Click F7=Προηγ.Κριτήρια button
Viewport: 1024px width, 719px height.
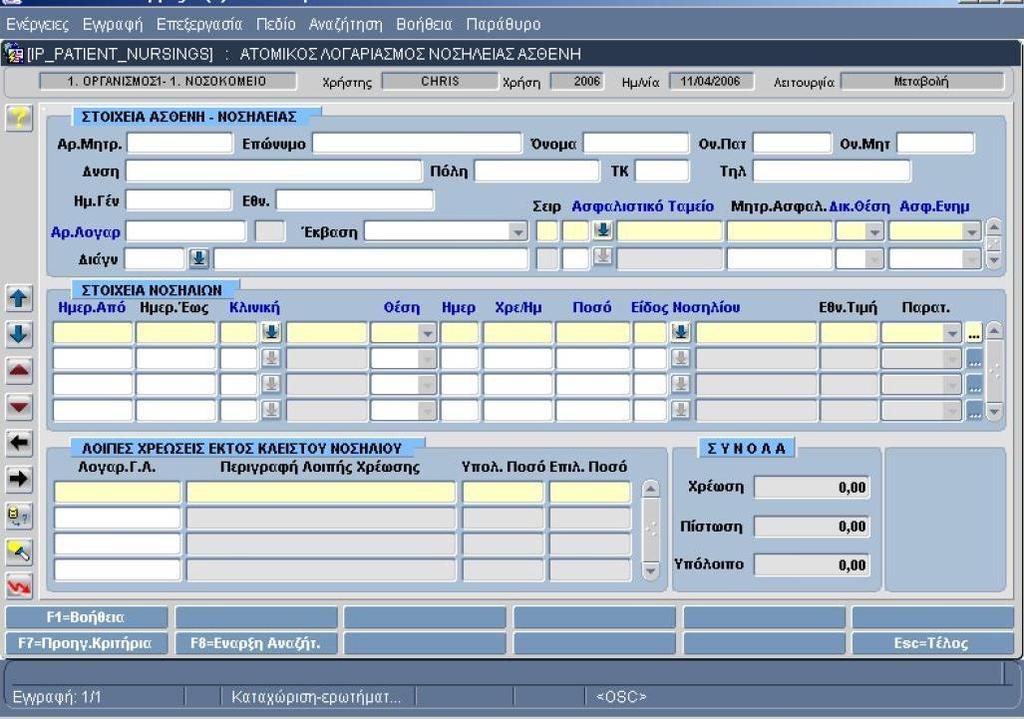tap(86, 643)
